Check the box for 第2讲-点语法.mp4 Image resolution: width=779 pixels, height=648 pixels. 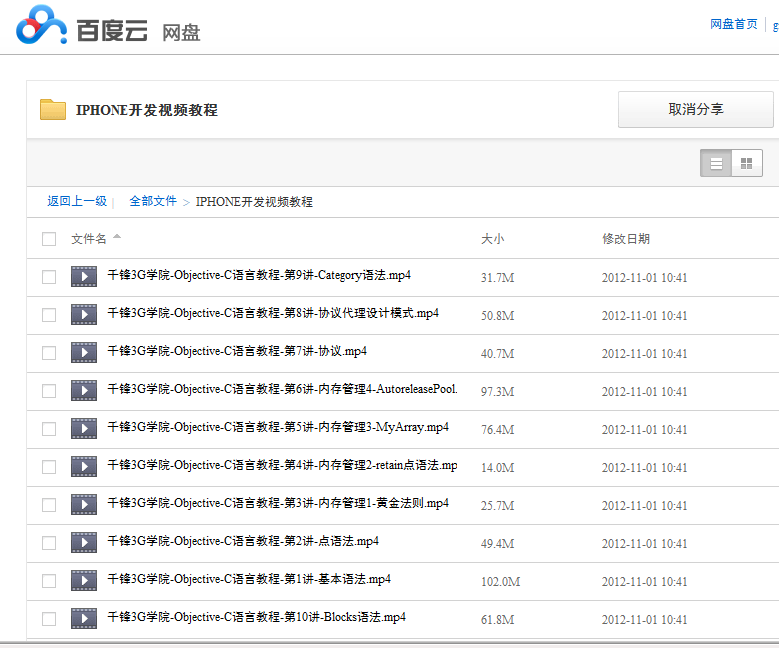[x=49, y=543]
